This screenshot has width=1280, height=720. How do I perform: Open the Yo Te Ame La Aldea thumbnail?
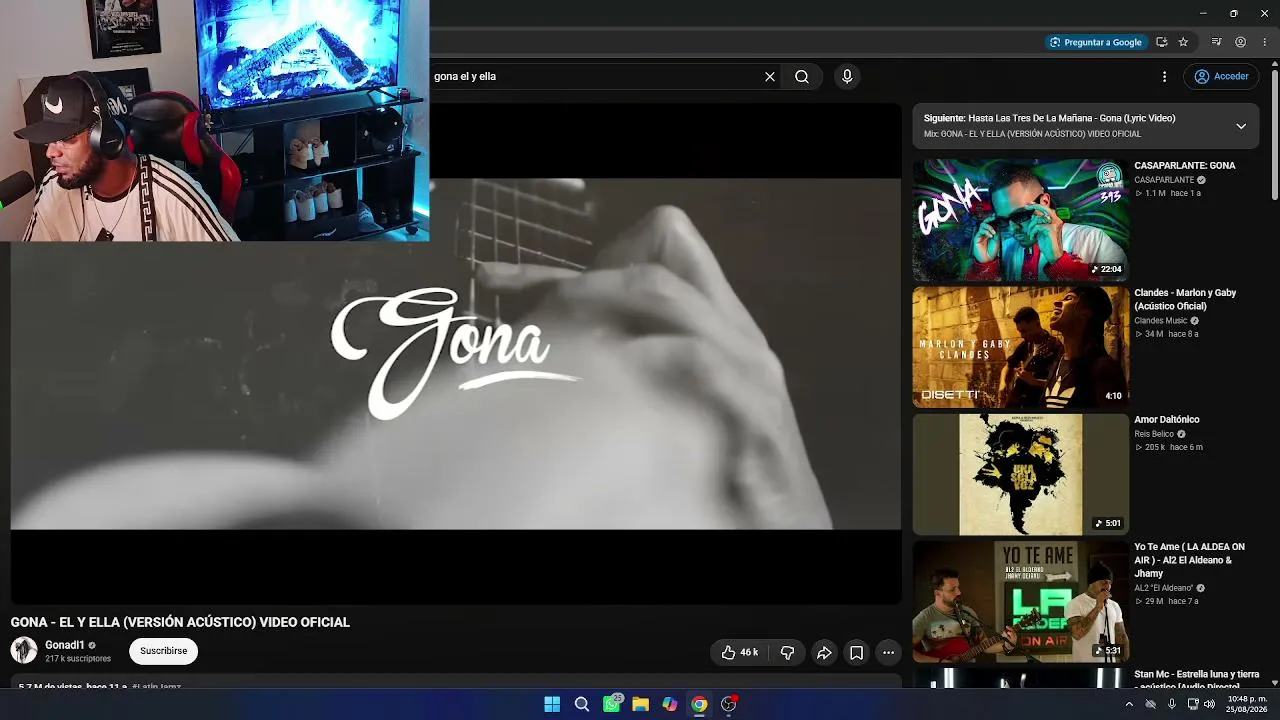coord(1020,601)
